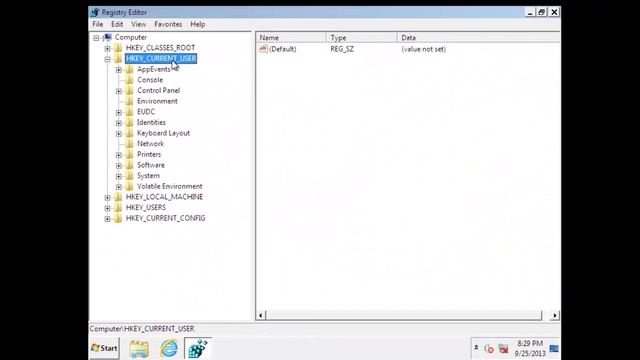Expand the AppEvents key
The height and width of the screenshot is (360, 640).
point(119,70)
